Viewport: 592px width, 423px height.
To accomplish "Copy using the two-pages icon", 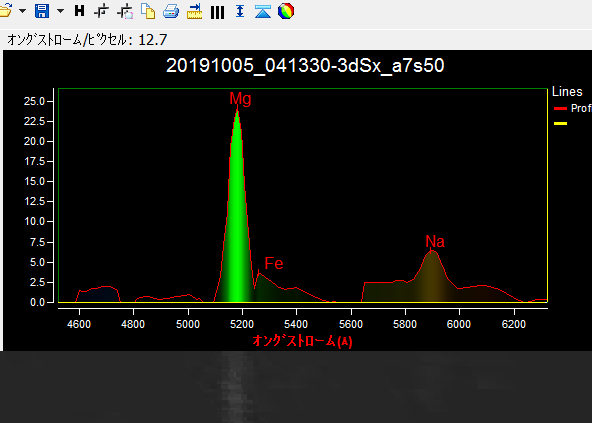I will (148, 11).
